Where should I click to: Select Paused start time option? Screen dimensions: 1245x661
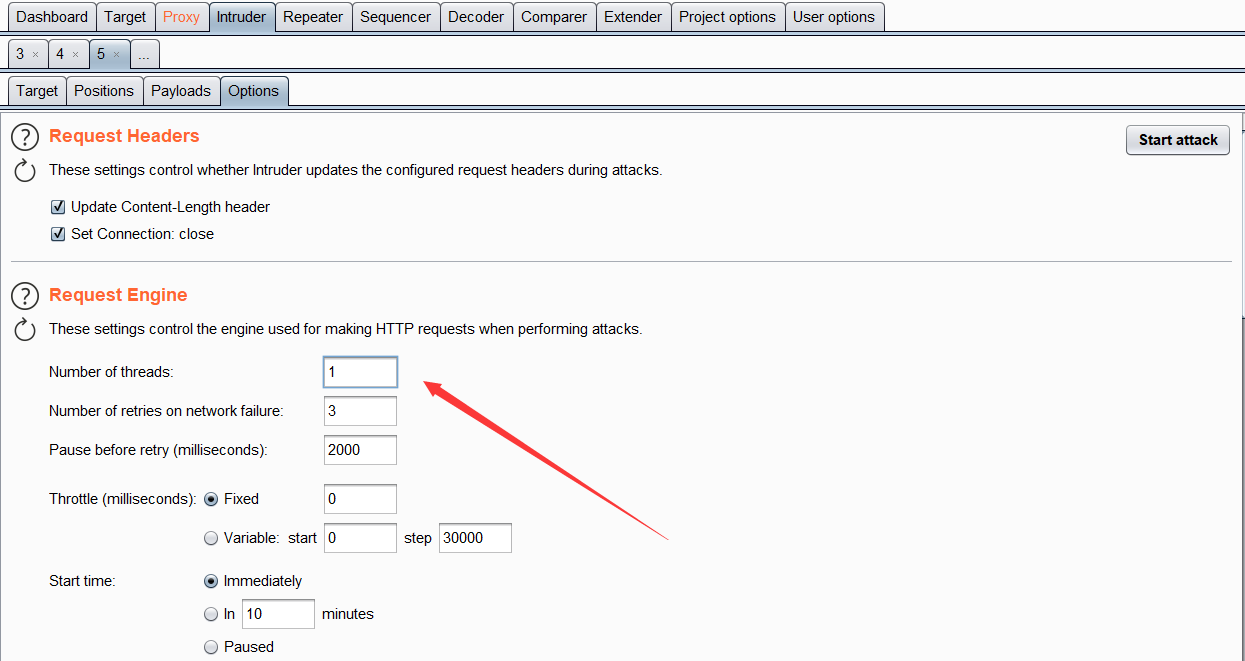pos(211,647)
